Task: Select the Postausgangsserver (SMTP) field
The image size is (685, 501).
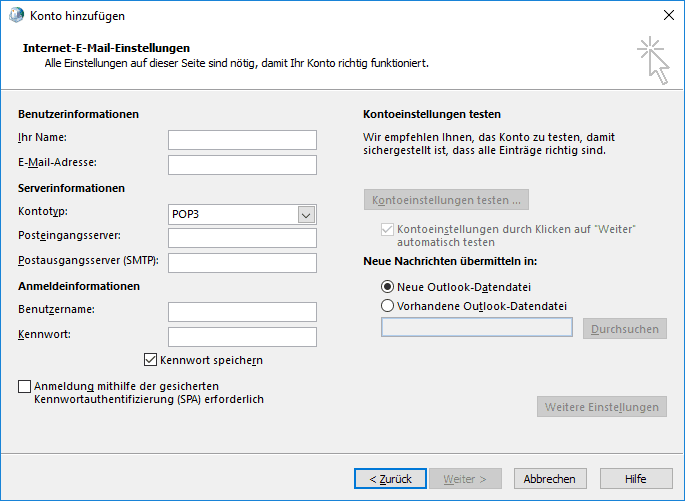Action: (242, 263)
